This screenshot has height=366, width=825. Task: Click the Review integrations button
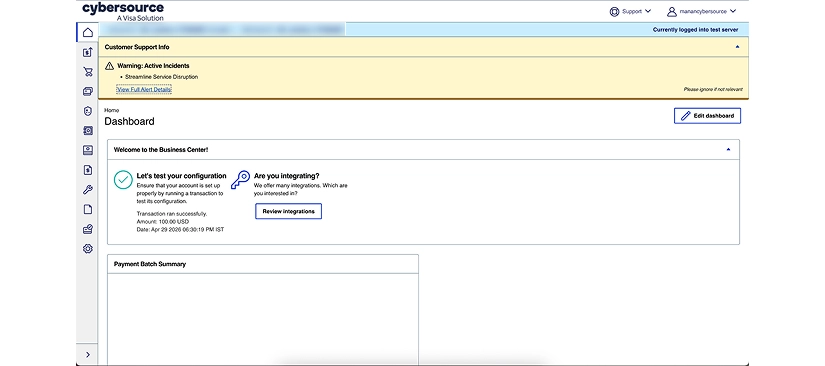click(x=288, y=211)
